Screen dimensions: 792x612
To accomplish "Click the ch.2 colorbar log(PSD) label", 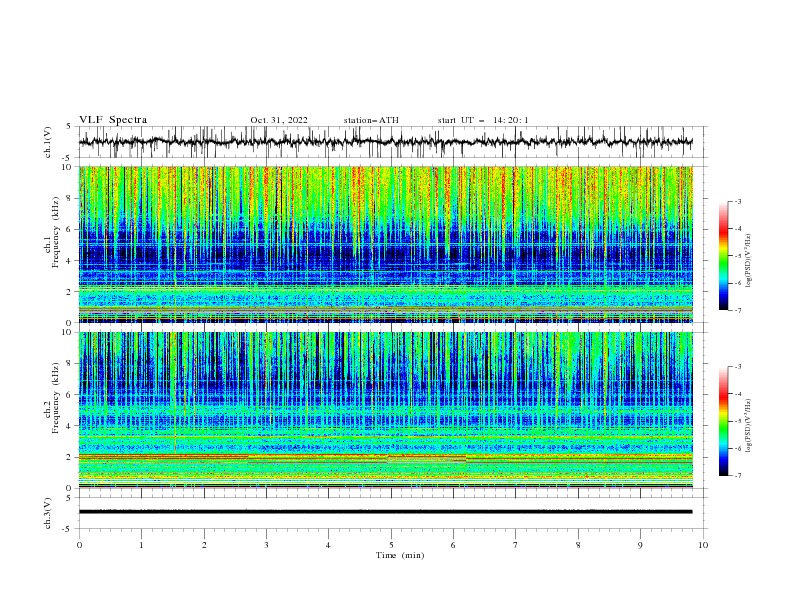I will pos(749,426).
